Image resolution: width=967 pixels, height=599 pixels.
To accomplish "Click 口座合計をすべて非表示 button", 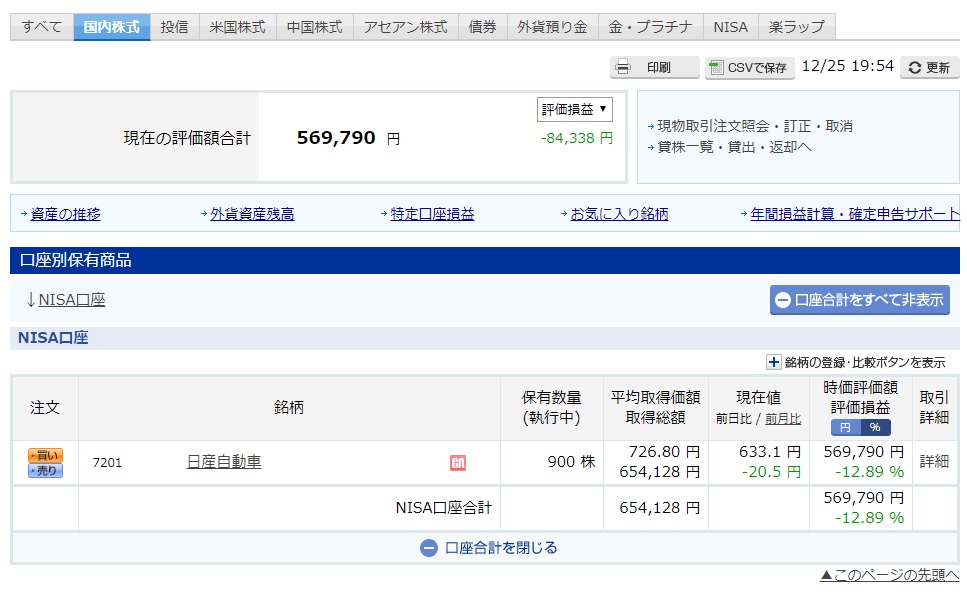I will [x=860, y=300].
